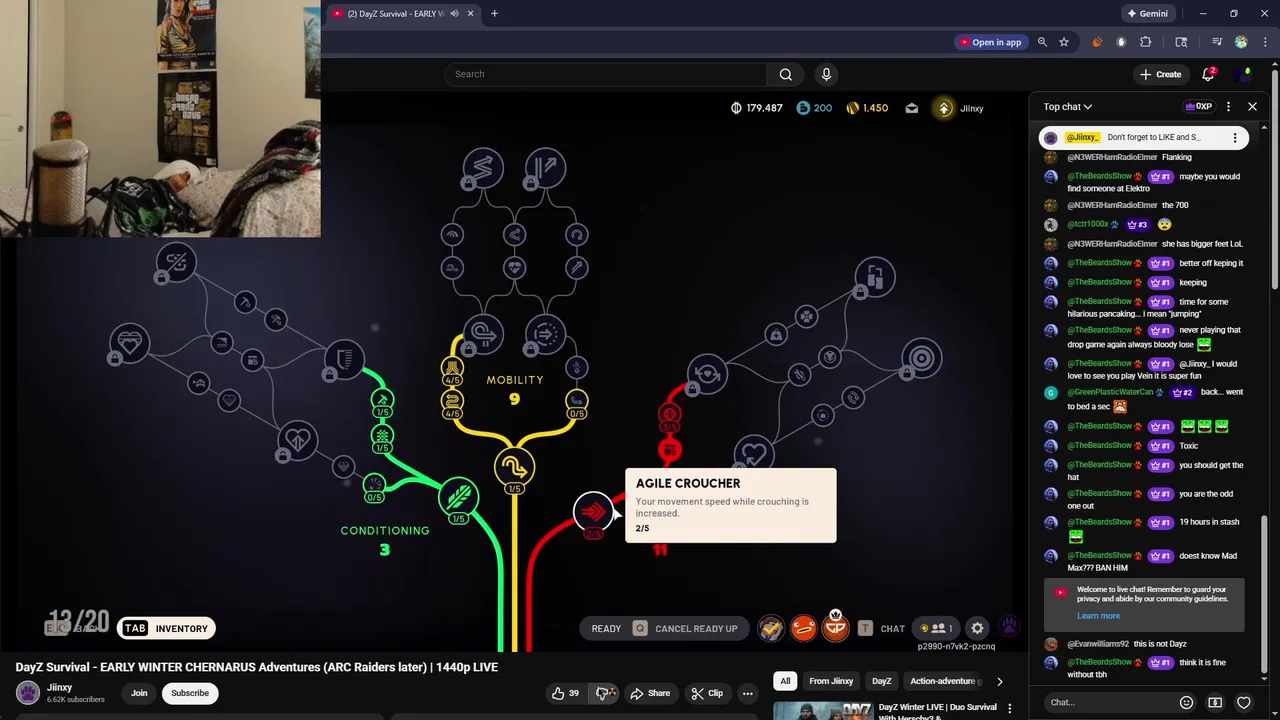1280x720 pixels.
Task: Open the Chrome profile avatar
Action: click(1241, 42)
